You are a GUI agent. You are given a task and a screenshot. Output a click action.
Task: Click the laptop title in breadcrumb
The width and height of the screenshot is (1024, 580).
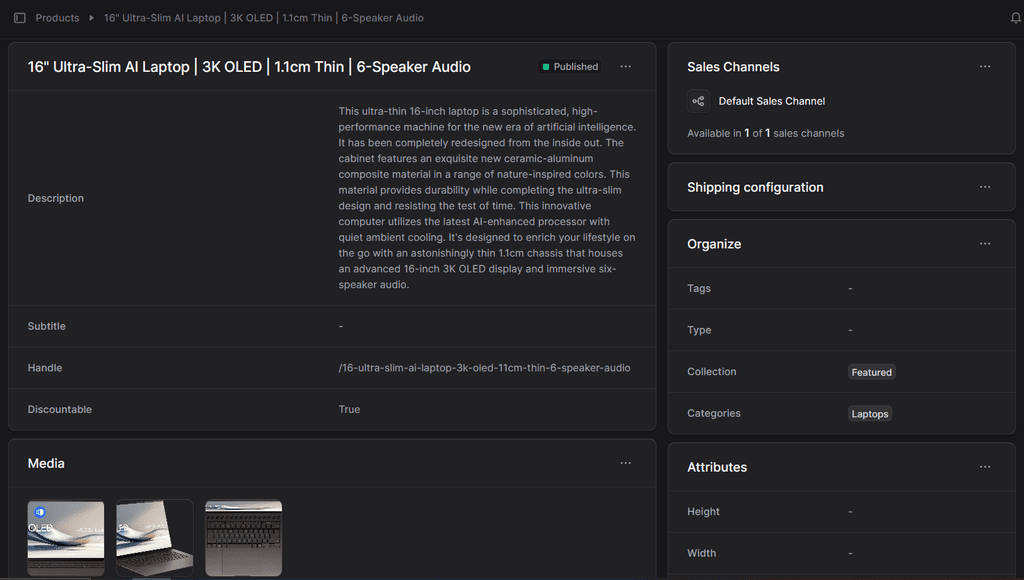pos(264,18)
